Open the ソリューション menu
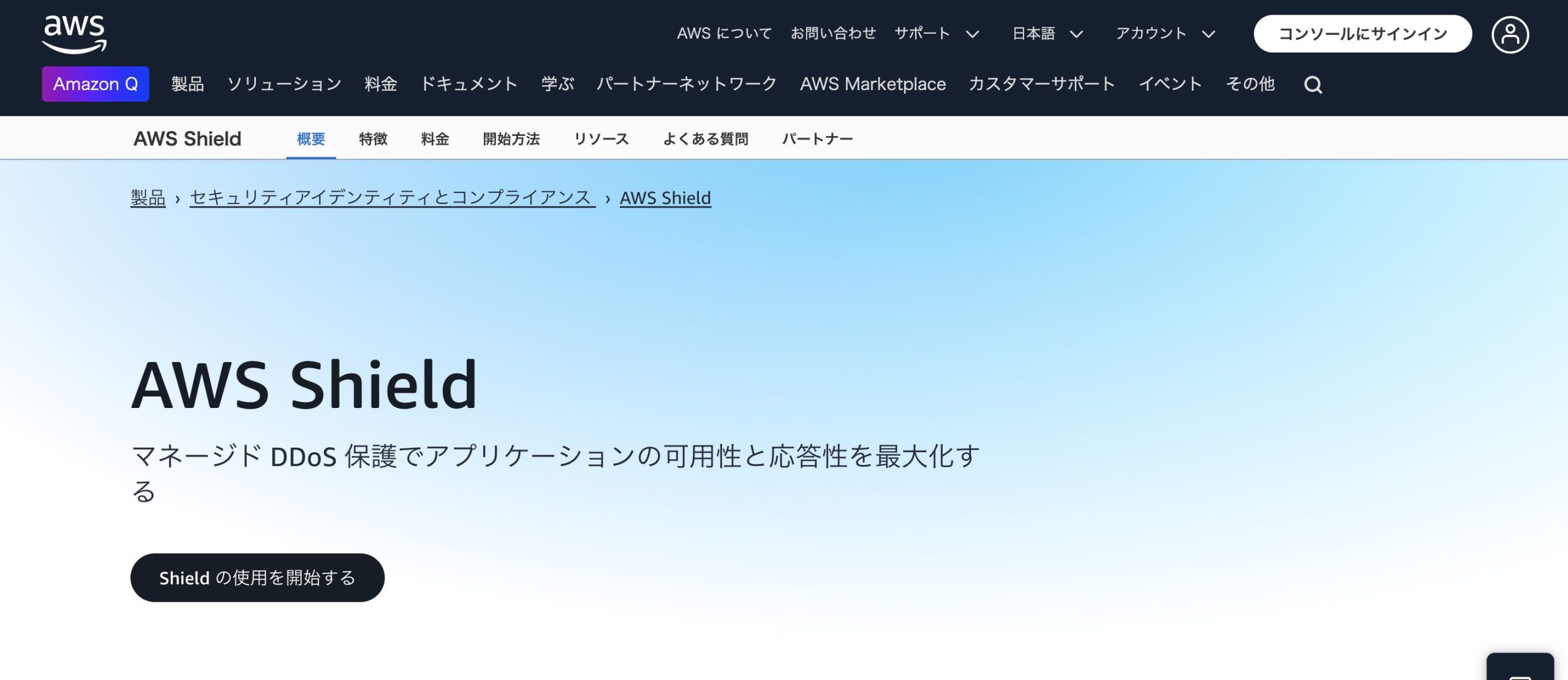Viewport: 1568px width, 680px height. (x=284, y=84)
